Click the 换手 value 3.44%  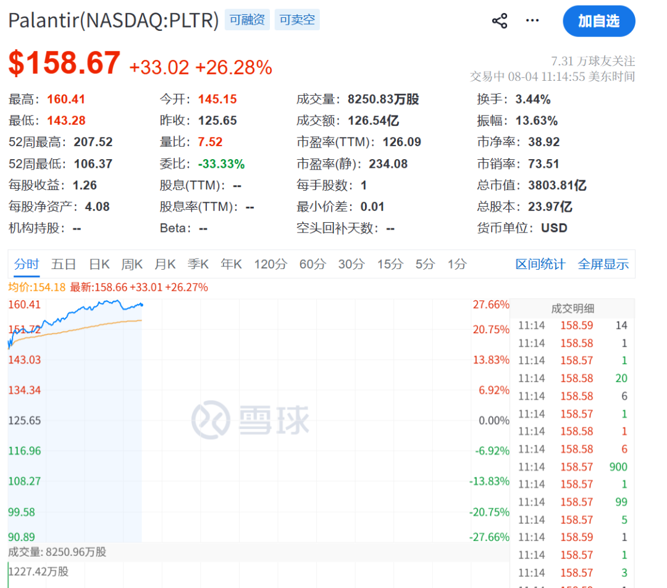tap(533, 99)
